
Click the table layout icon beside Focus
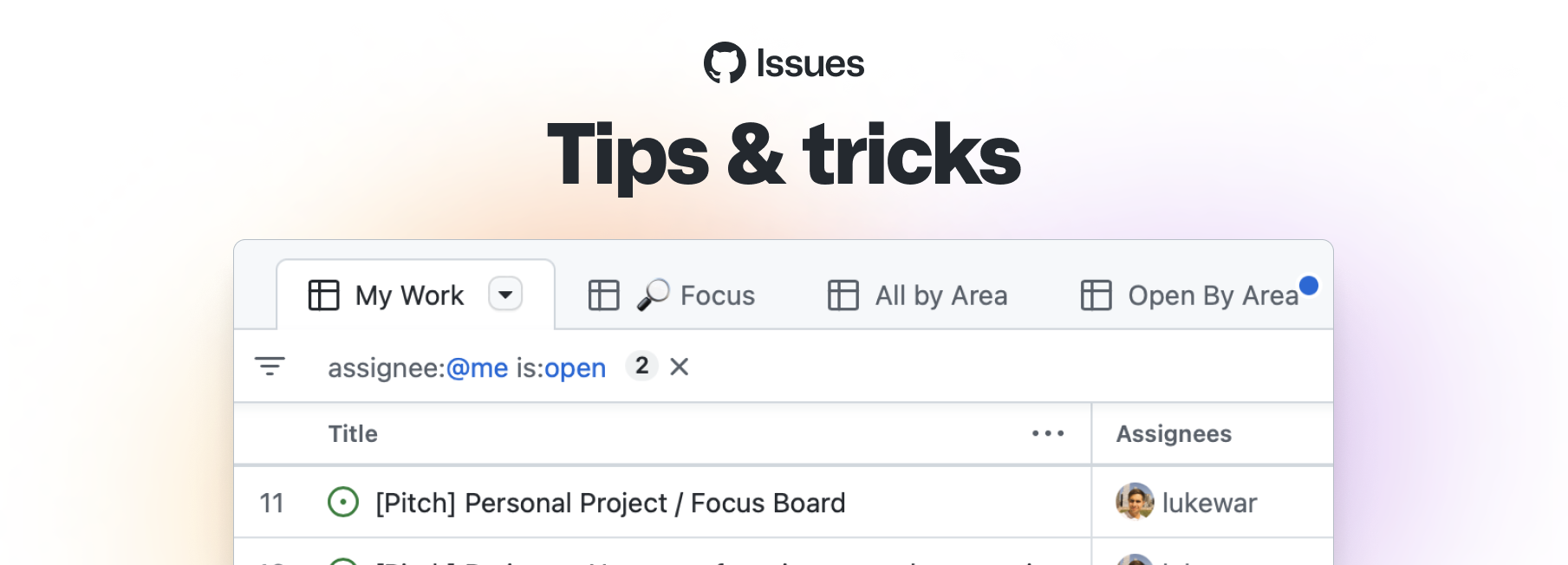[604, 295]
